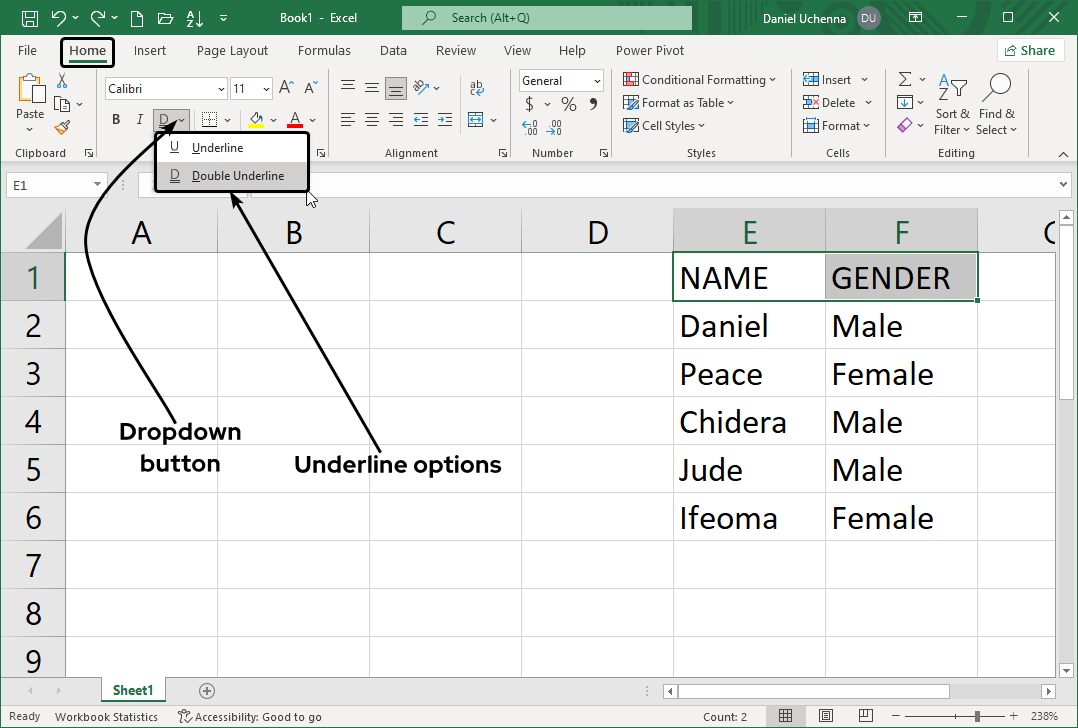Select Double Underline from the menu
Image resolution: width=1078 pixels, height=728 pixels.
[237, 176]
